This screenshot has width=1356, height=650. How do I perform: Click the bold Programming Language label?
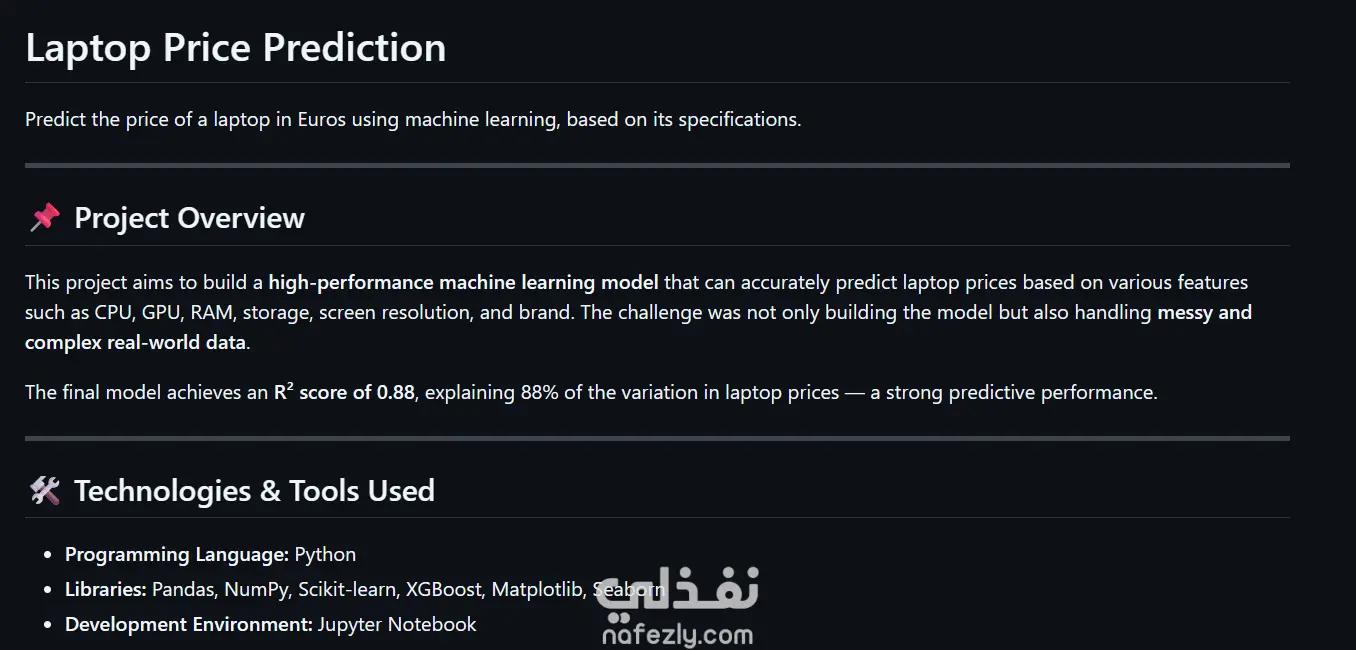(x=177, y=554)
